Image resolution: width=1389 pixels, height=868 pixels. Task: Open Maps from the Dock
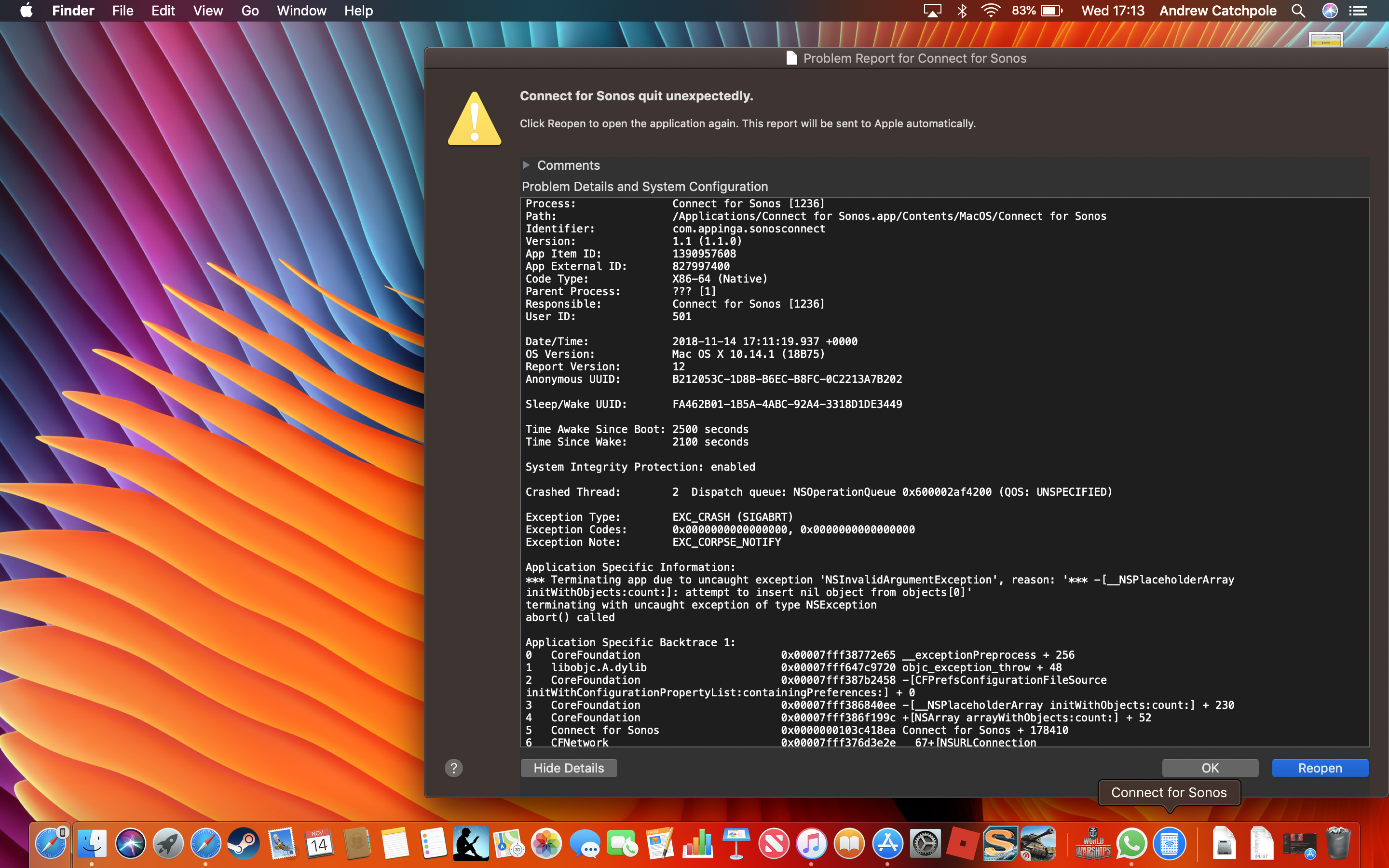(x=508, y=844)
